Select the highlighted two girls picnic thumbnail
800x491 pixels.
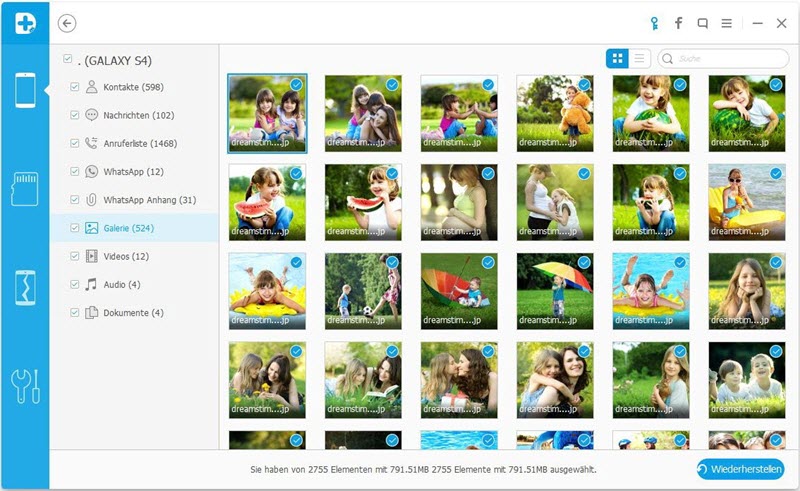[x=267, y=113]
